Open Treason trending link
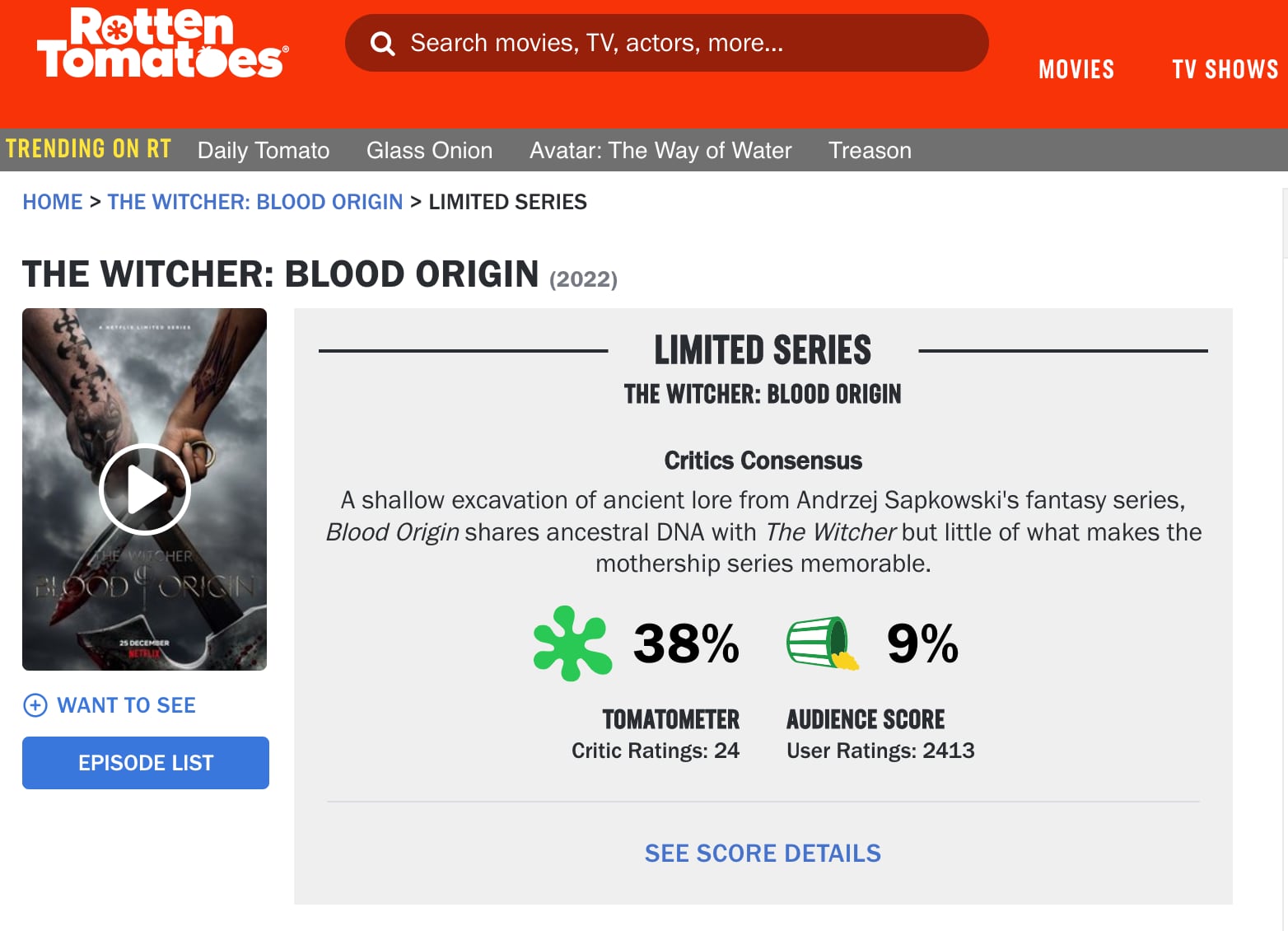 point(870,150)
